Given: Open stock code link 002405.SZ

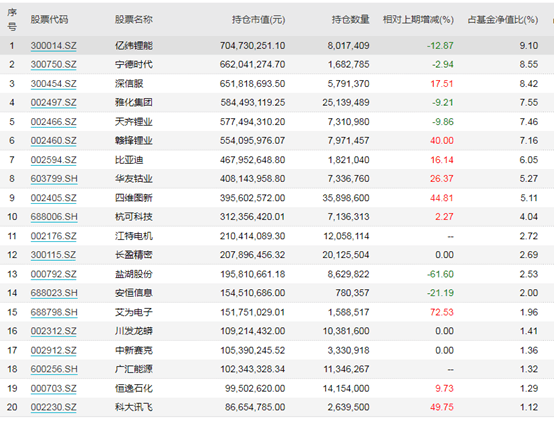Looking at the screenshot, I should tap(53, 198).
